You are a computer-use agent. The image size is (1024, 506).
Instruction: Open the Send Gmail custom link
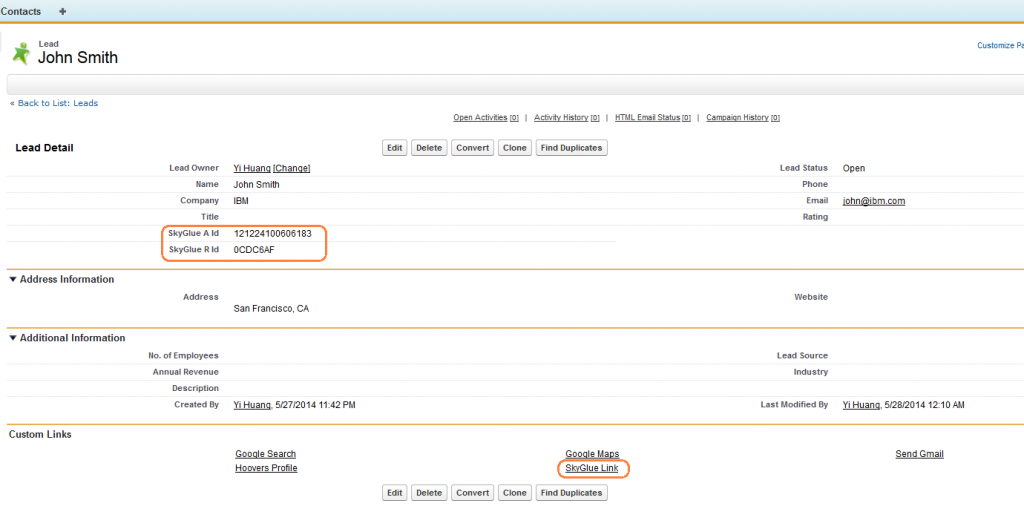point(920,454)
